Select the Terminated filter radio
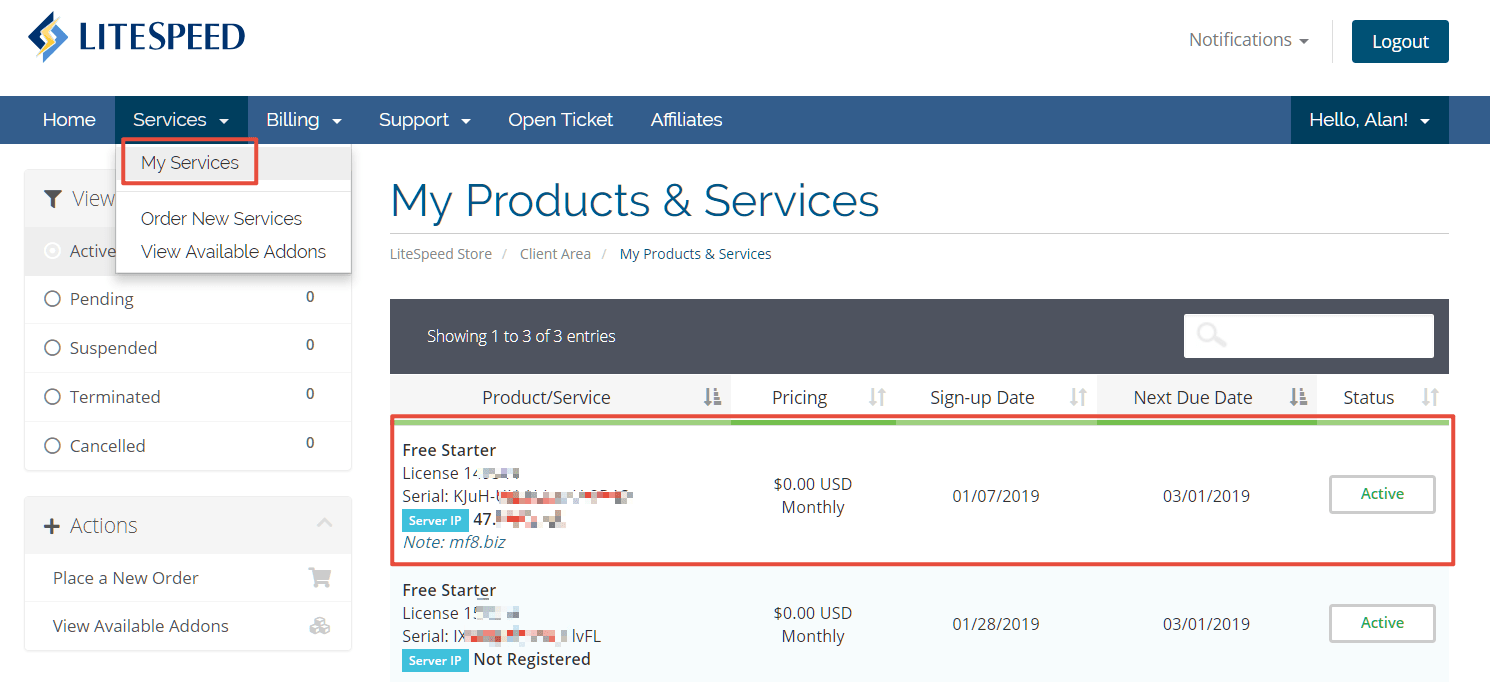 tap(53, 397)
